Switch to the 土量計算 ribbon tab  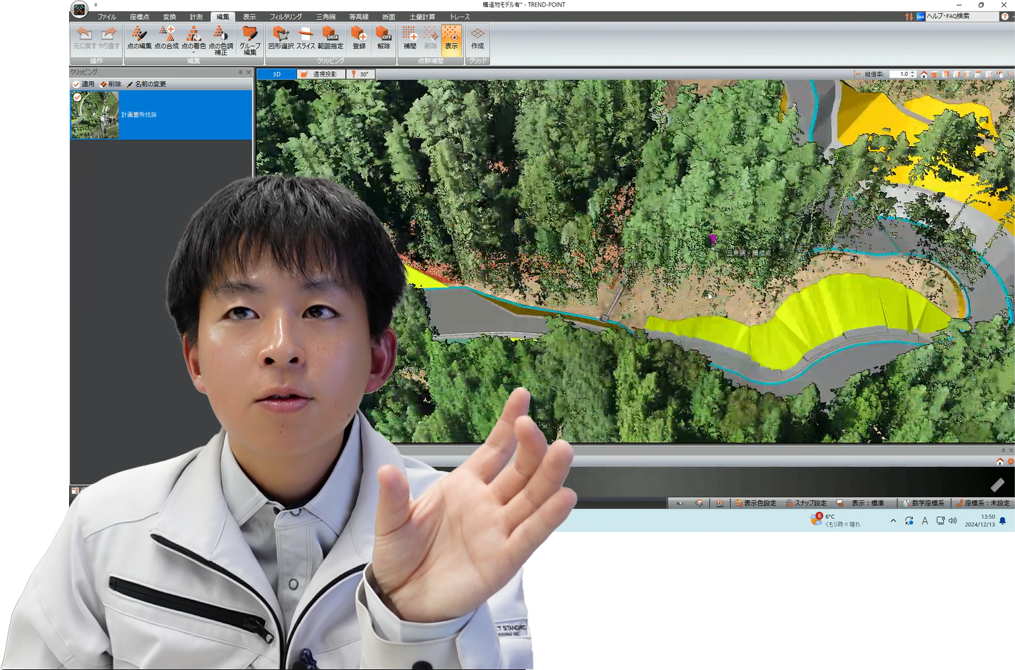coord(422,17)
